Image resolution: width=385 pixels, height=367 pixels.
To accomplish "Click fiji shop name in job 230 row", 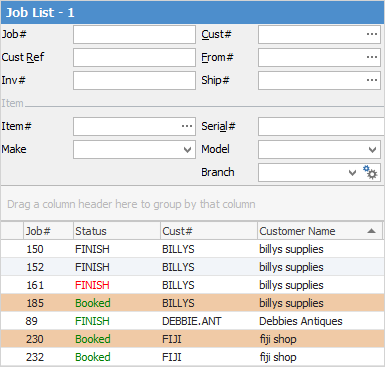I will point(278,339).
